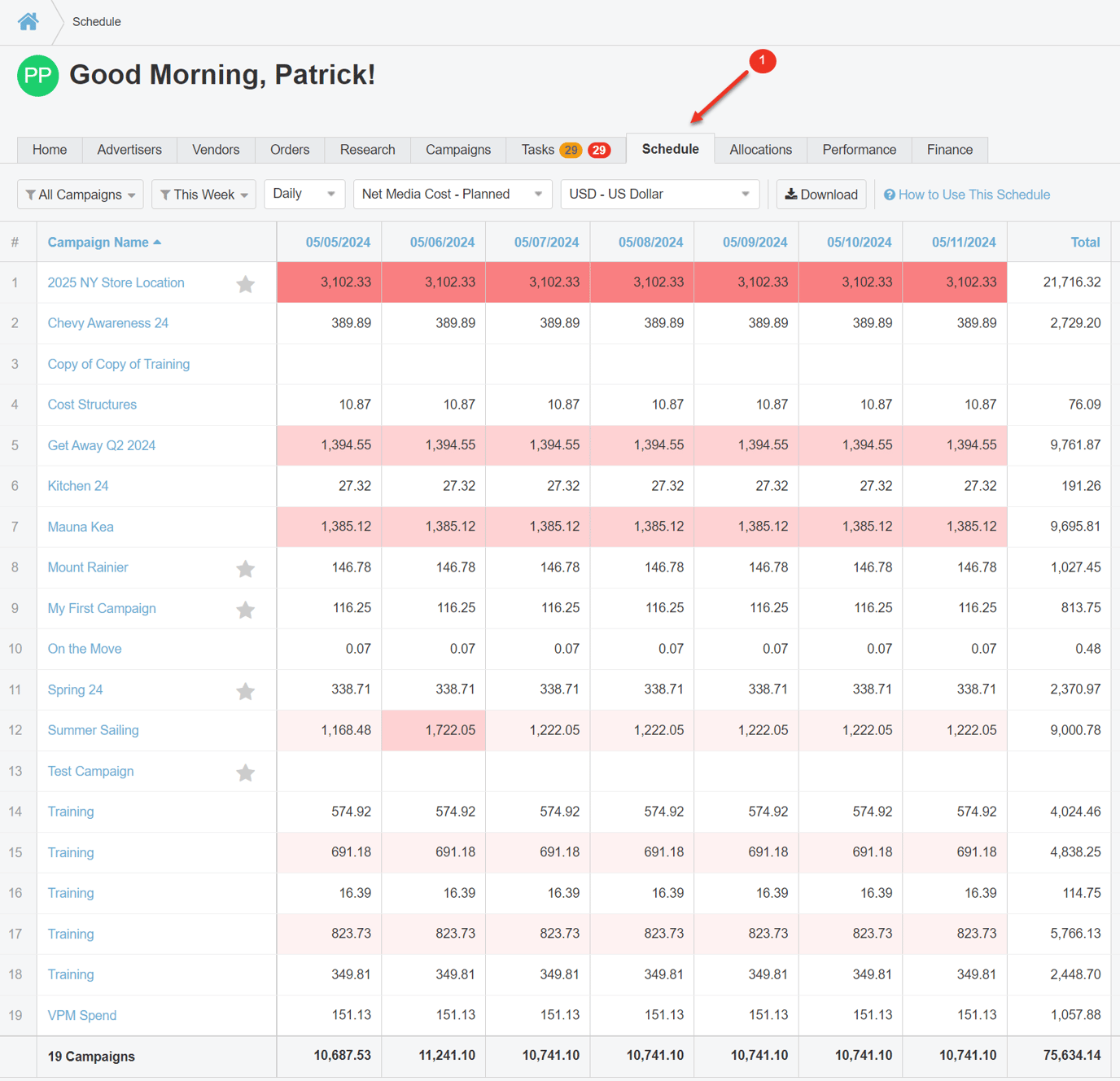Image resolution: width=1120 pixels, height=1081 pixels.
Task: Click the red Tasks badge showing 29
Action: pos(599,150)
